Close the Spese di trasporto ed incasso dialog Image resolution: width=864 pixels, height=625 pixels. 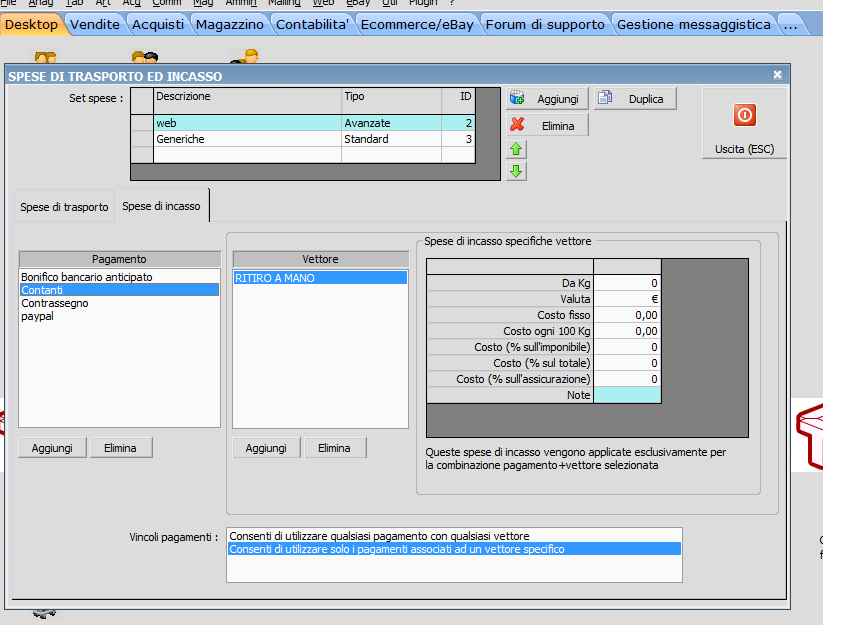[777, 74]
